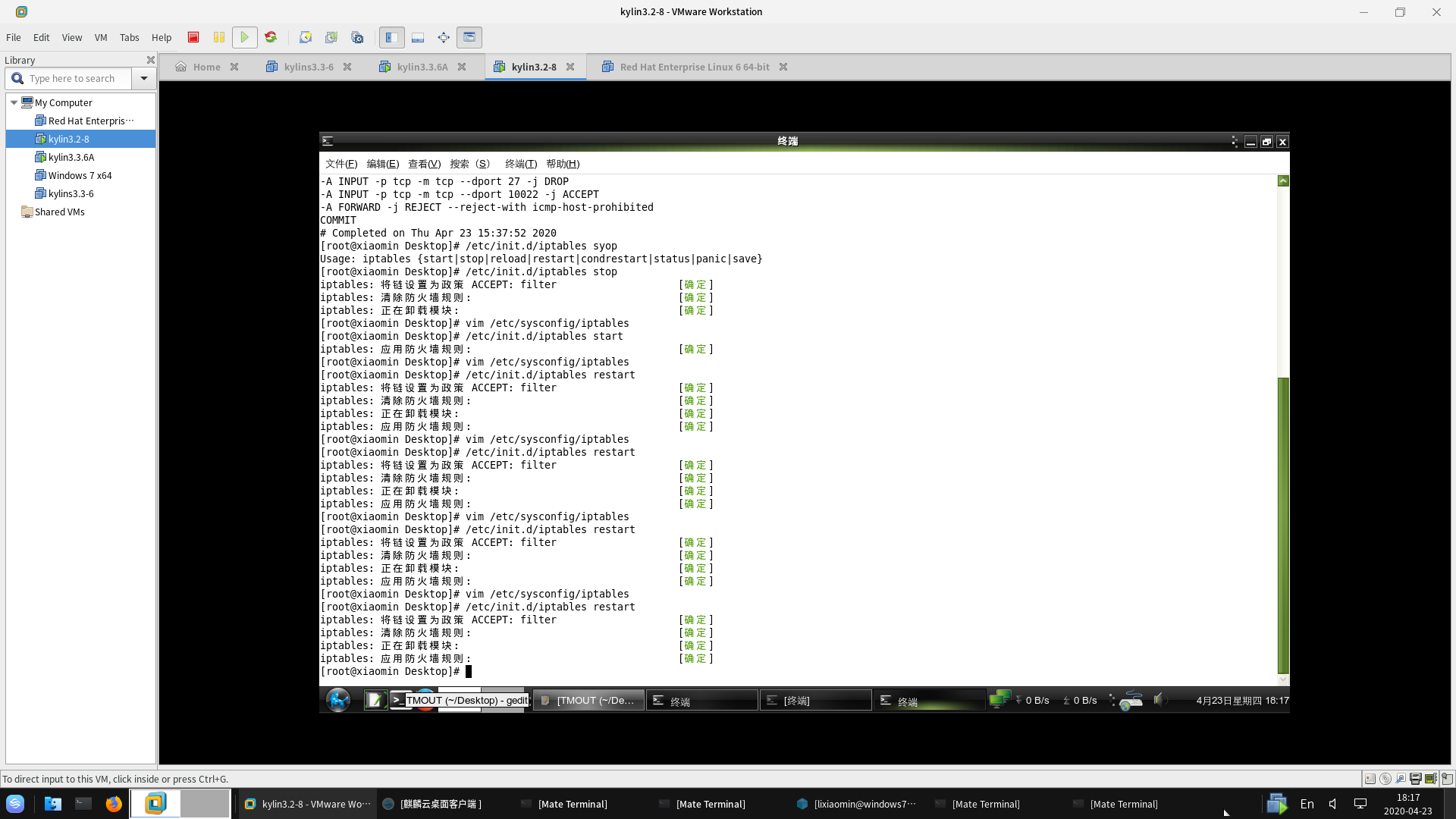Image resolution: width=1456 pixels, height=819 pixels.
Task: Switch to the kylin3.3.6A tab
Action: coord(422,67)
